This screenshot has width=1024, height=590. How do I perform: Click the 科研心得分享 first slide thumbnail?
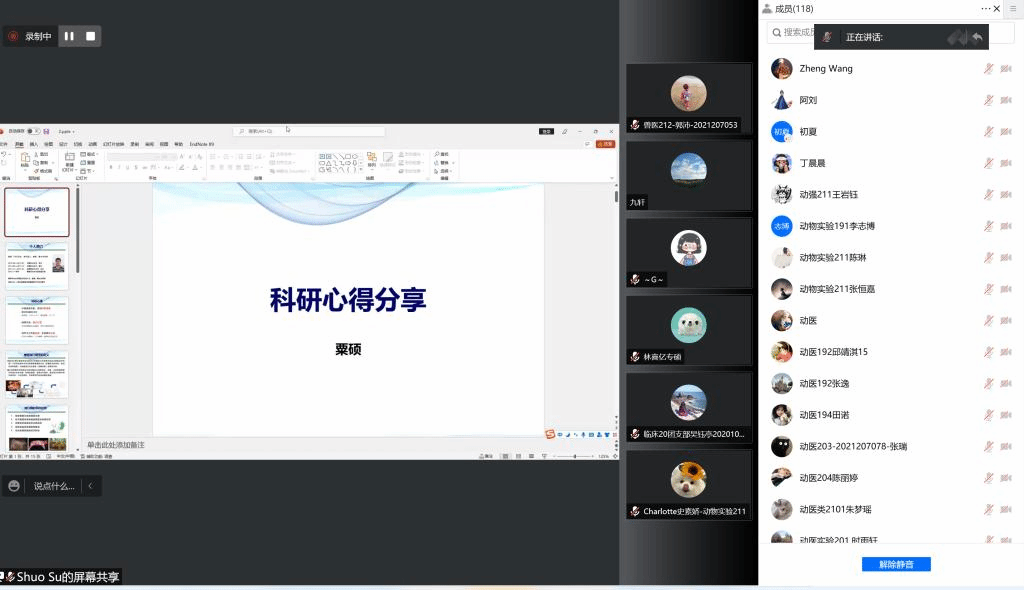(37, 212)
